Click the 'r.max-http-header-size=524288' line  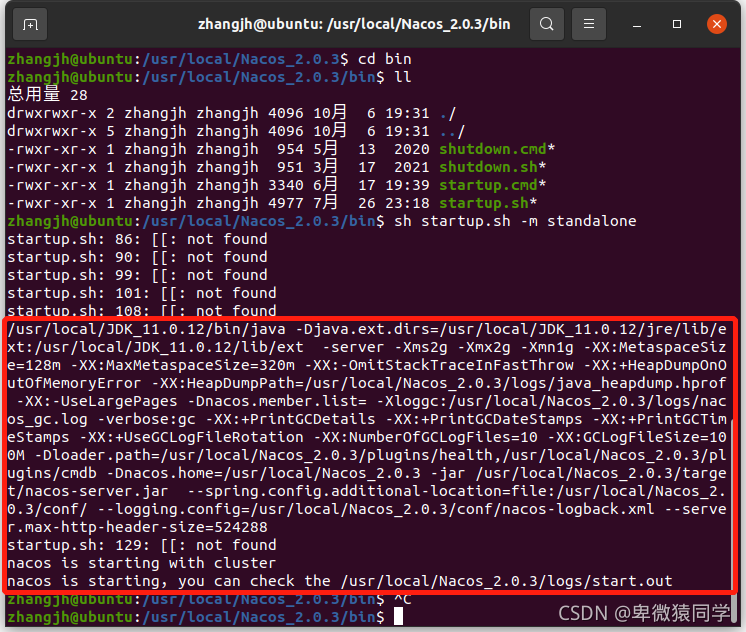137,527
